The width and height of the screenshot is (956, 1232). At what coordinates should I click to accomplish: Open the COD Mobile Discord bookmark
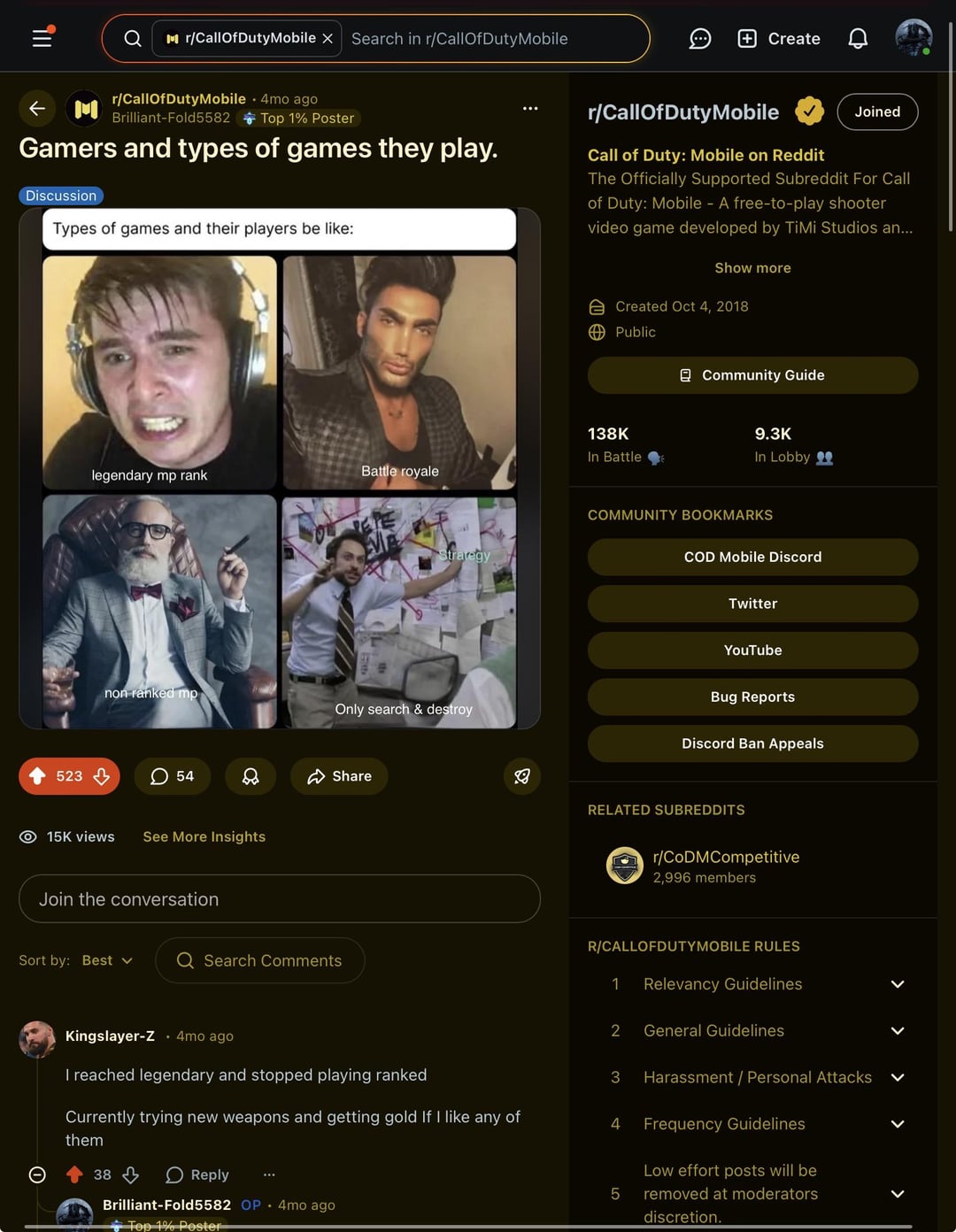(x=752, y=557)
